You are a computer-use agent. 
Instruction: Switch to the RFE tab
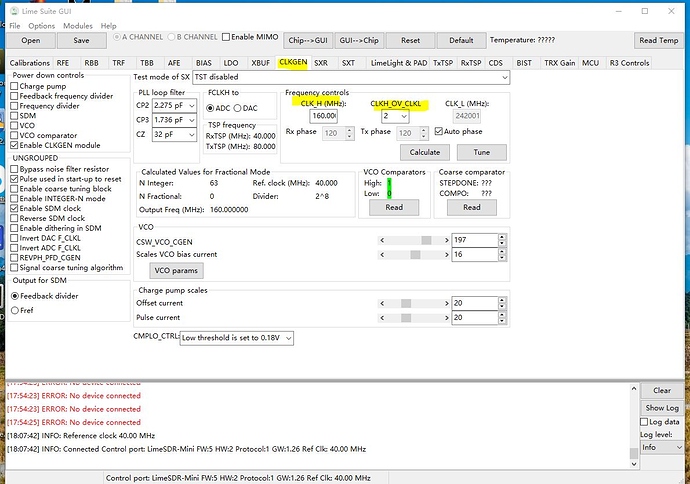(62, 63)
